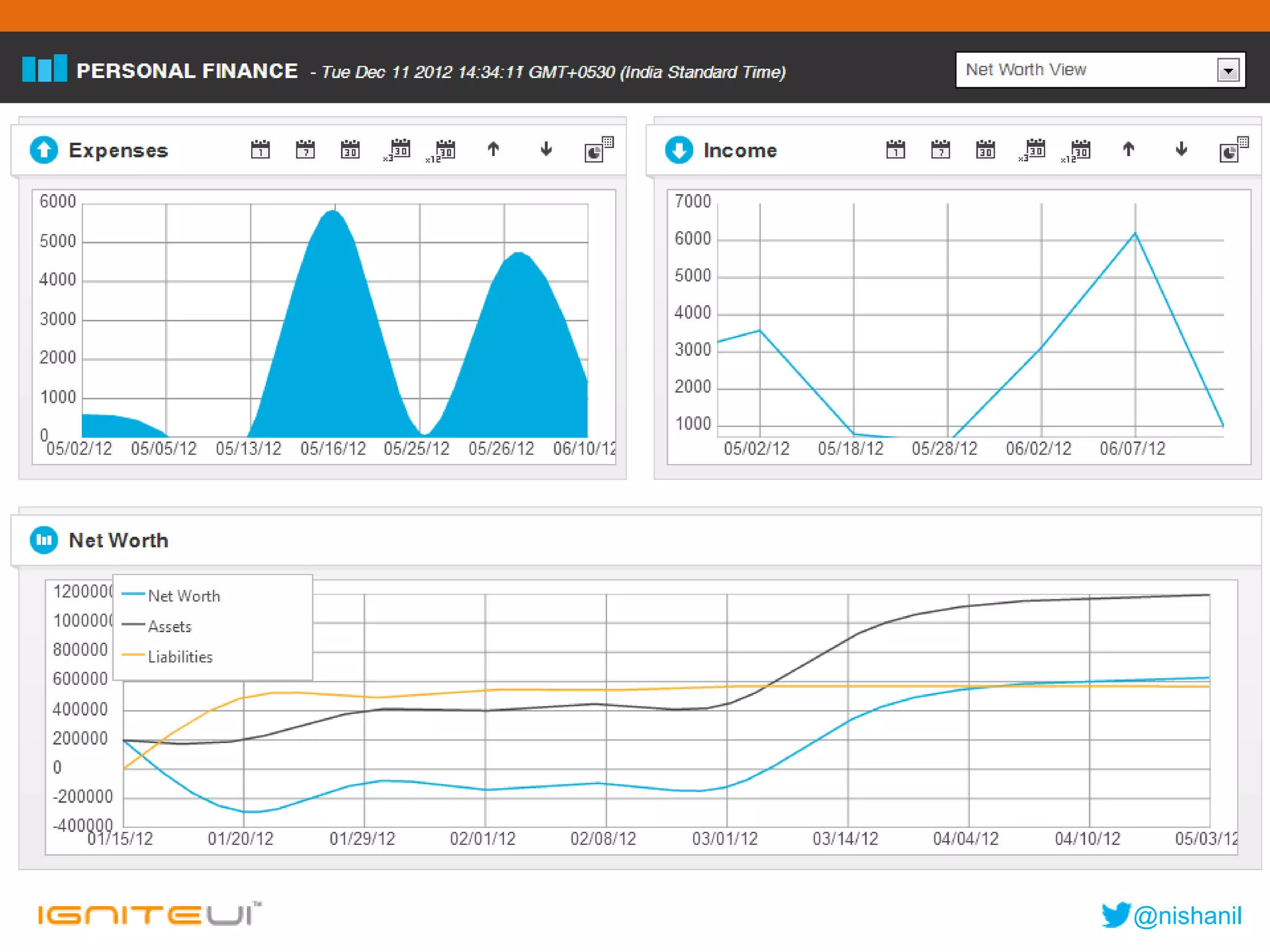Click the Liabilities legend entry
Image resolution: width=1270 pixels, height=952 pixels.
click(x=180, y=657)
